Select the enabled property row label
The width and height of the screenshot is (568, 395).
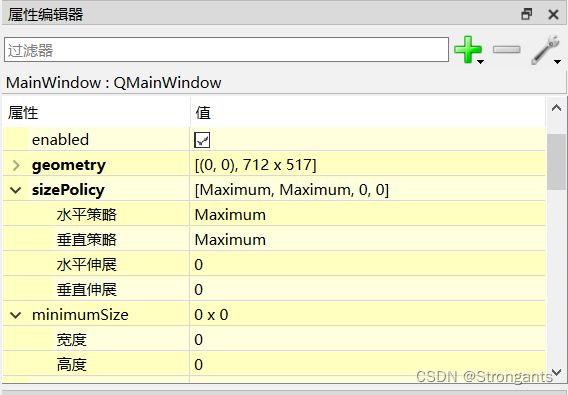pyautogui.click(x=60, y=140)
